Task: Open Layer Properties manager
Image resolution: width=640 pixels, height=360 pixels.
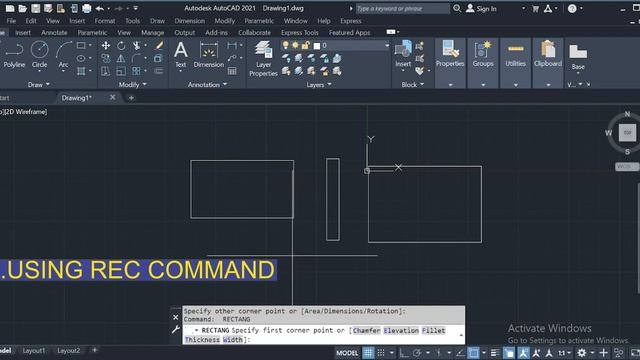Action: click(263, 58)
